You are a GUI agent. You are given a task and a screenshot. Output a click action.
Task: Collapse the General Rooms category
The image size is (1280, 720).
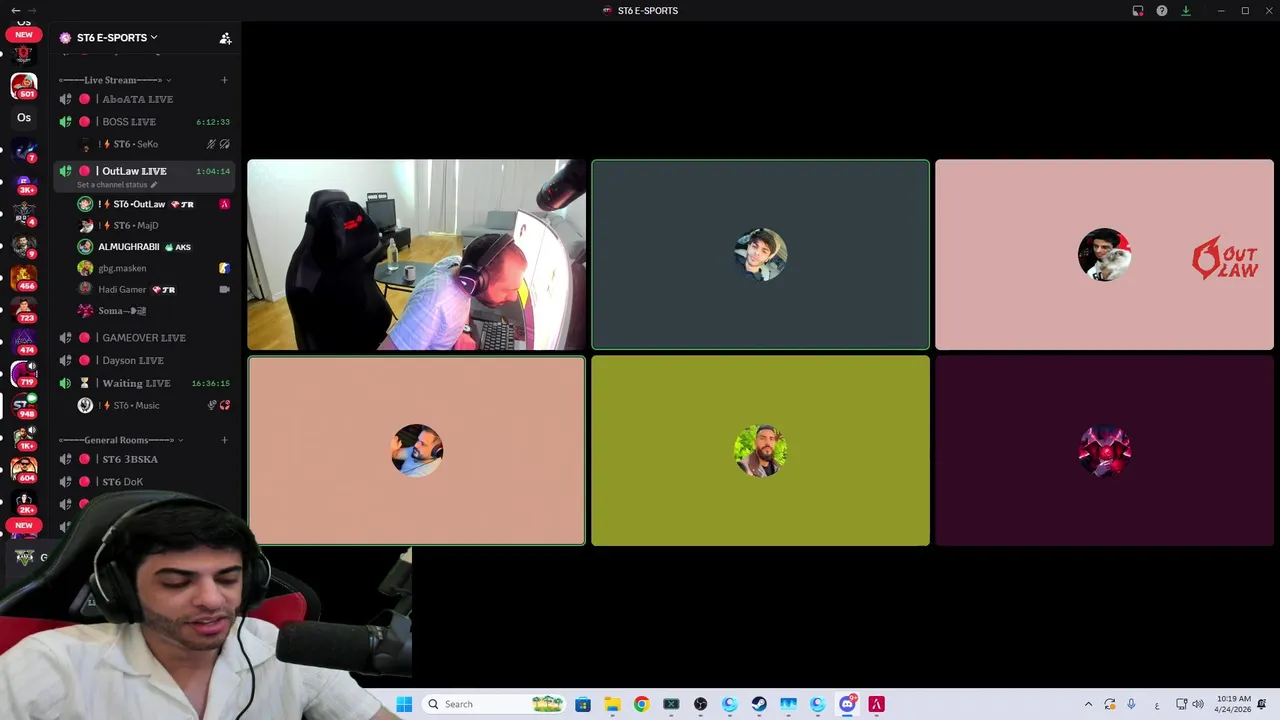click(x=120, y=440)
